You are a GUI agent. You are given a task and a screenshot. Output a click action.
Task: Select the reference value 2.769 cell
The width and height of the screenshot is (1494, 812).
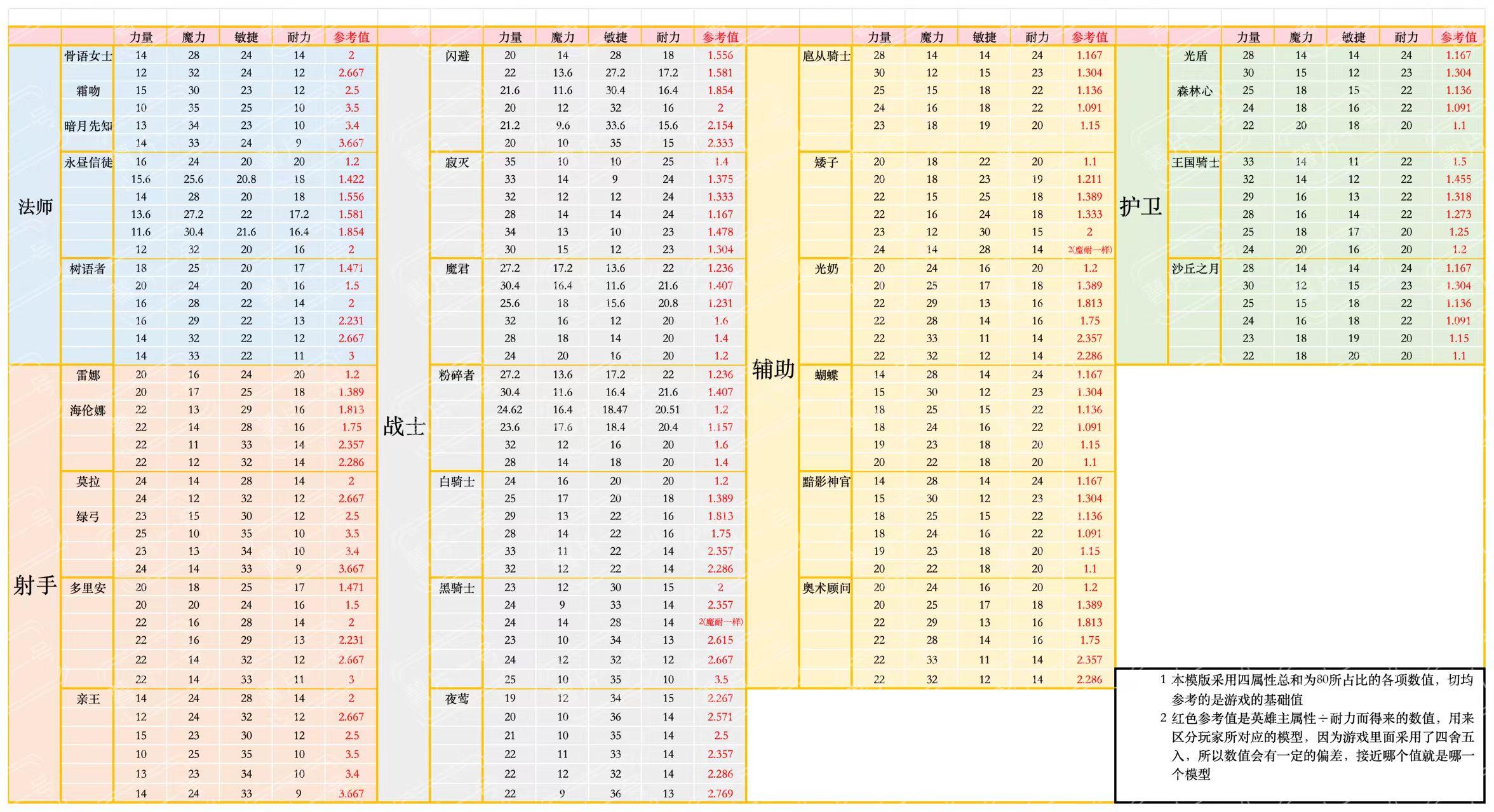coord(720,793)
